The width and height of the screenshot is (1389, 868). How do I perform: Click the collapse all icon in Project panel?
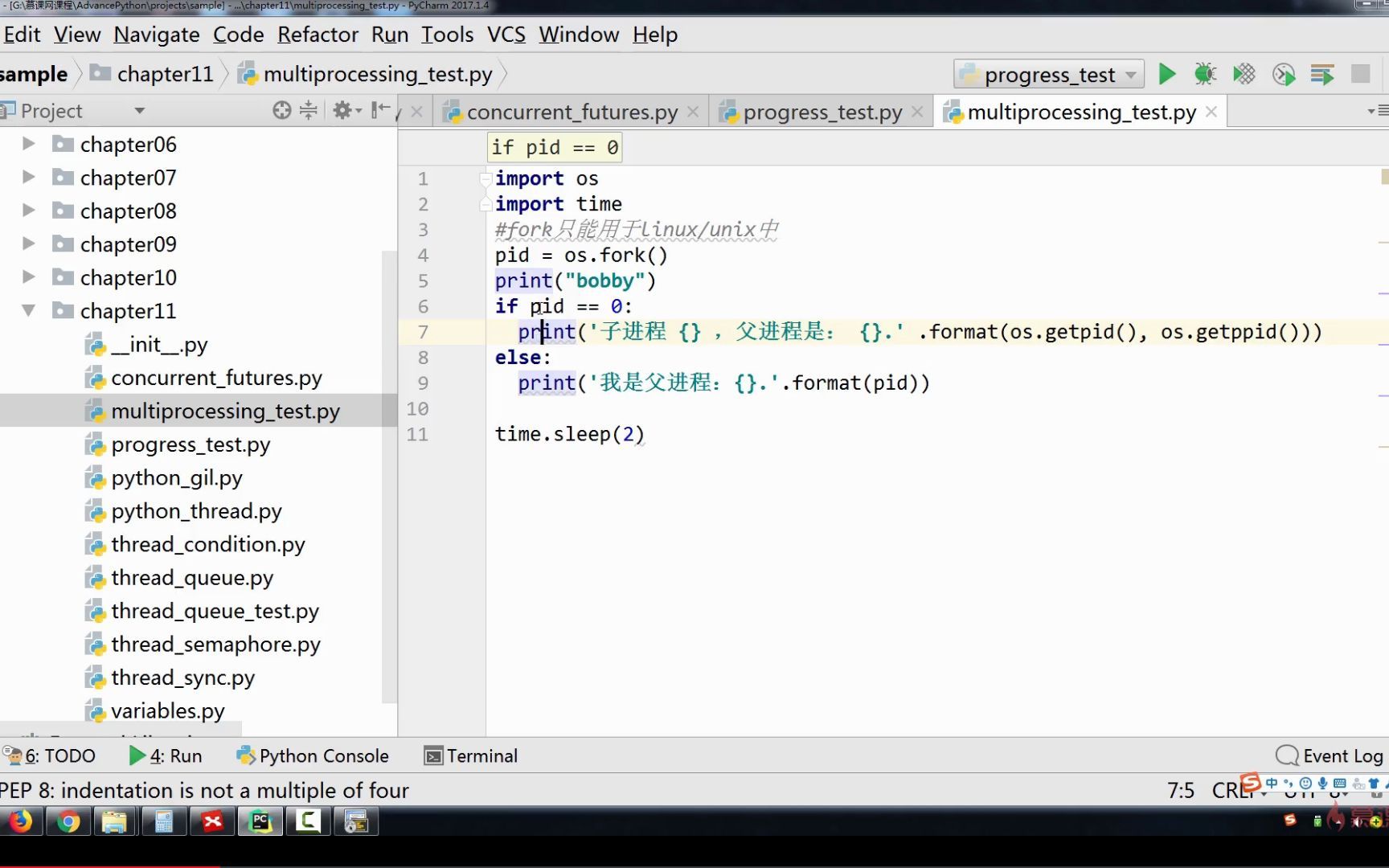[309, 110]
